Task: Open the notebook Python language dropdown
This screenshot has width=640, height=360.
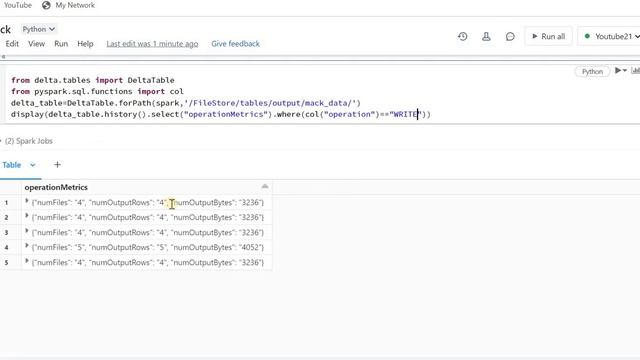Action: (38, 29)
